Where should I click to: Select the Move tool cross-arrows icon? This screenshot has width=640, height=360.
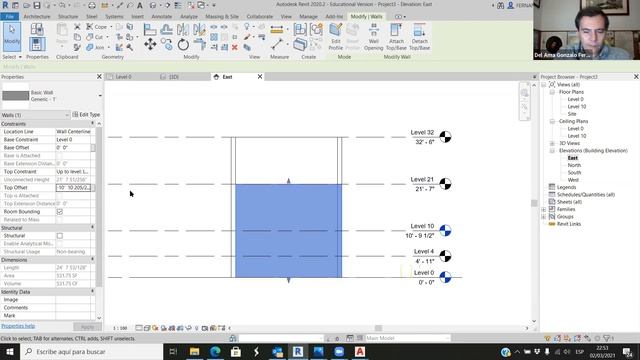[150, 44]
